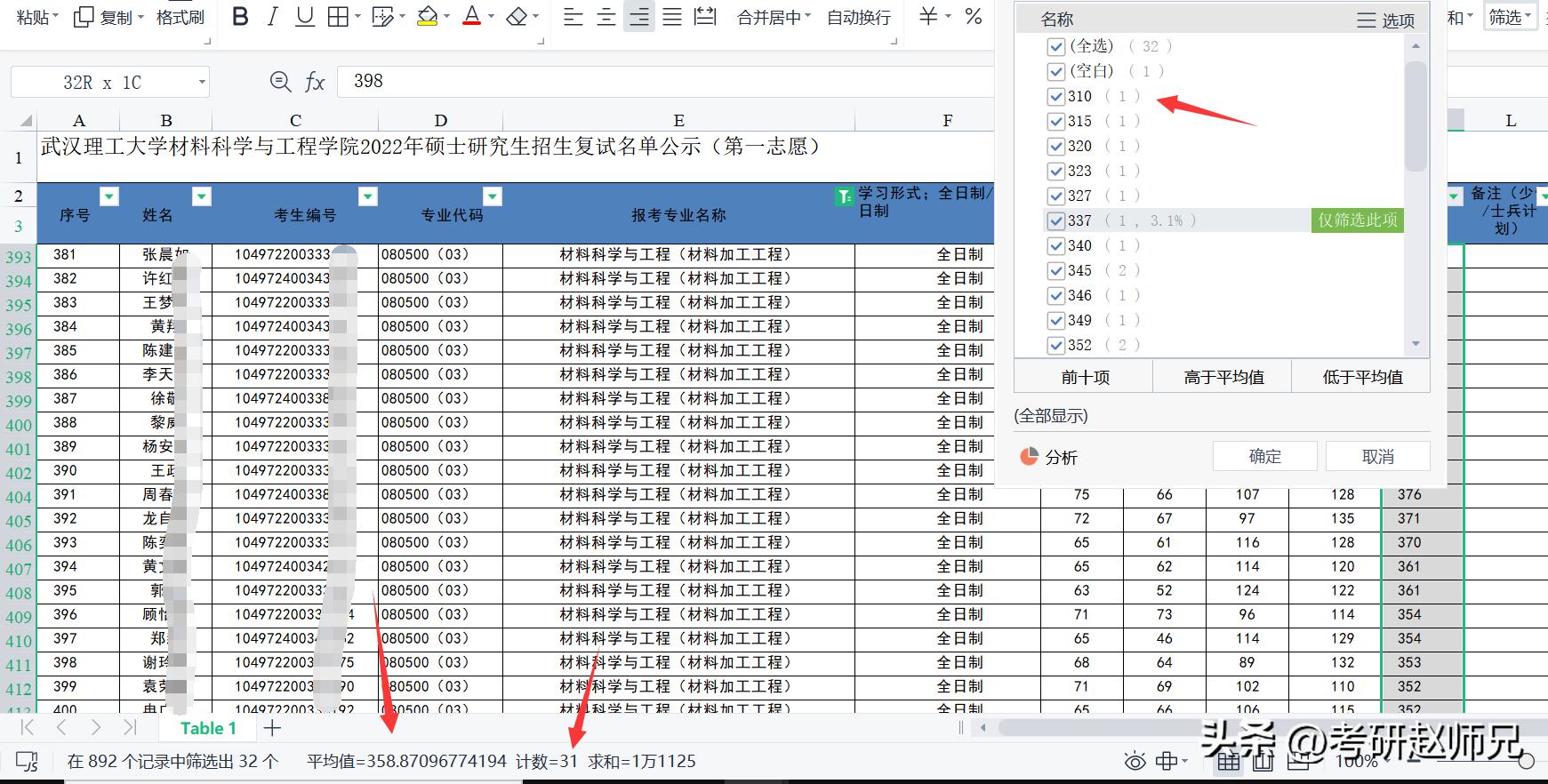Uncheck the 323 filter value

[x=1056, y=171]
